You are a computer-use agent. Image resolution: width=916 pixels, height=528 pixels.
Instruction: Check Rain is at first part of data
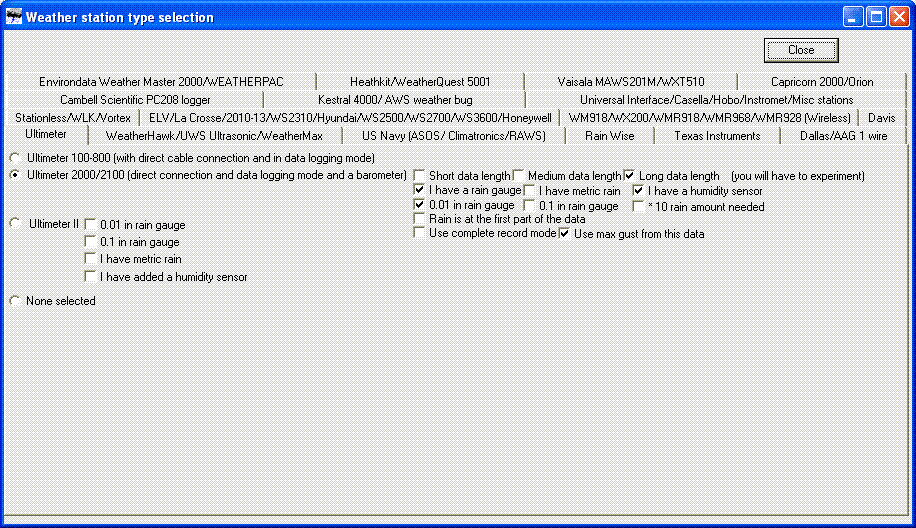click(x=419, y=219)
